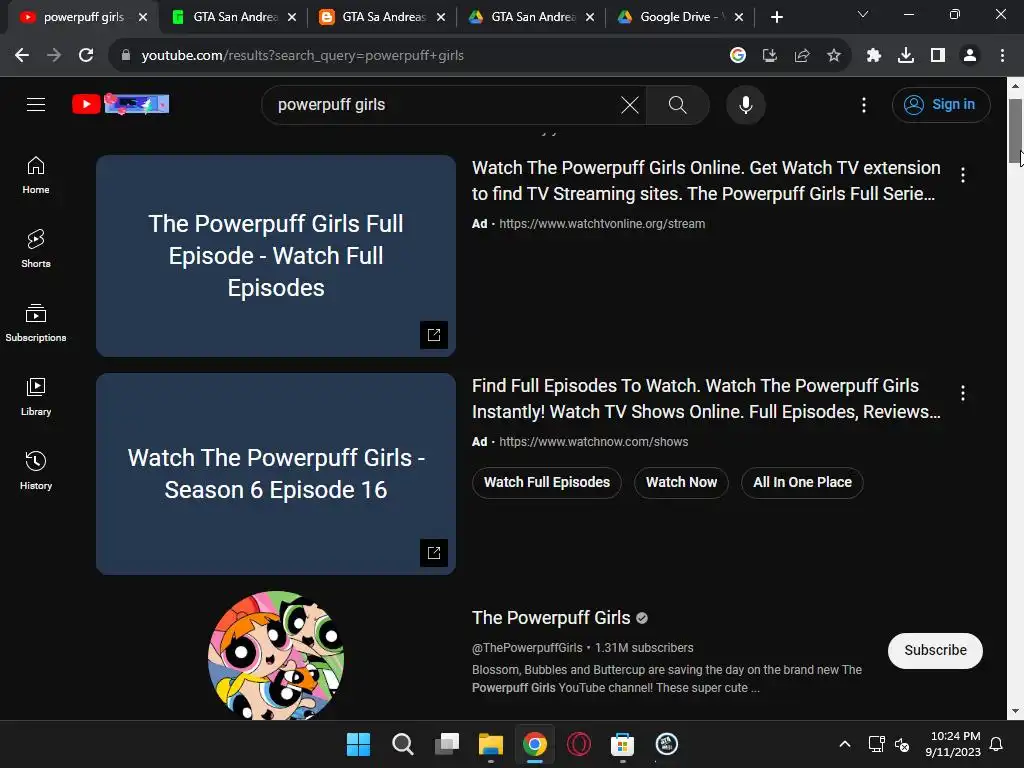Close the powerpuff girls tab
The width and height of the screenshot is (1024, 768).
tap(143, 17)
